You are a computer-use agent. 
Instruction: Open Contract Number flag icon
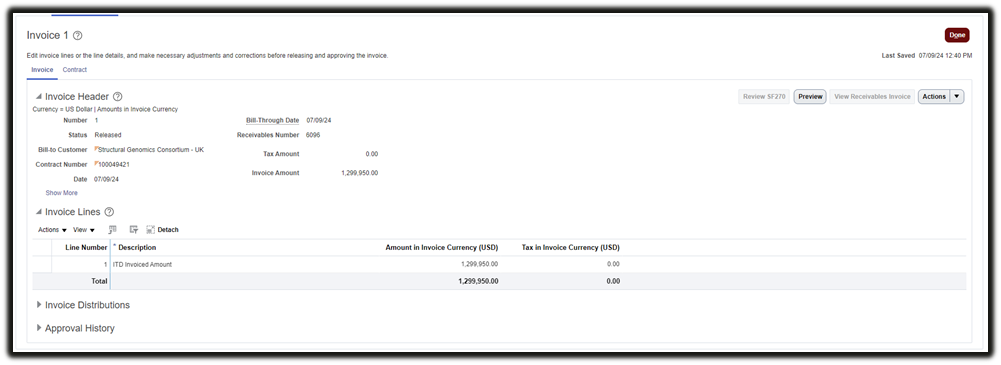(x=96, y=164)
